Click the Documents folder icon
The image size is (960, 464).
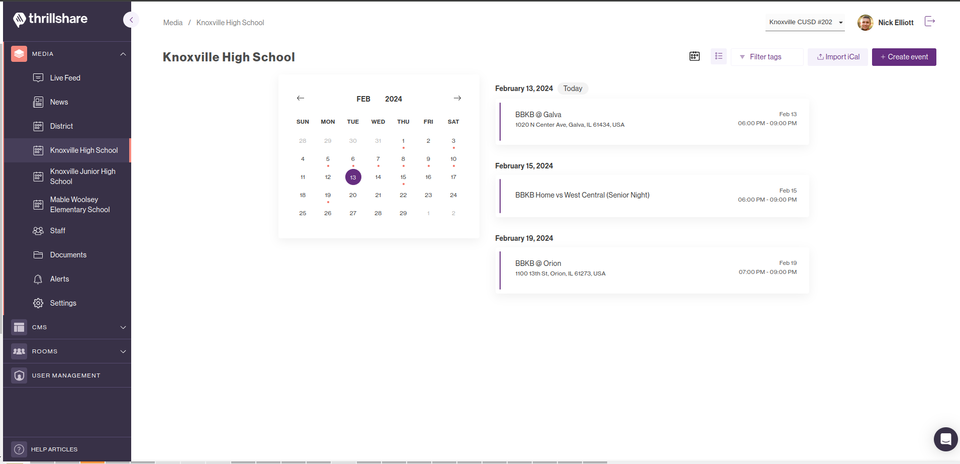coord(38,255)
